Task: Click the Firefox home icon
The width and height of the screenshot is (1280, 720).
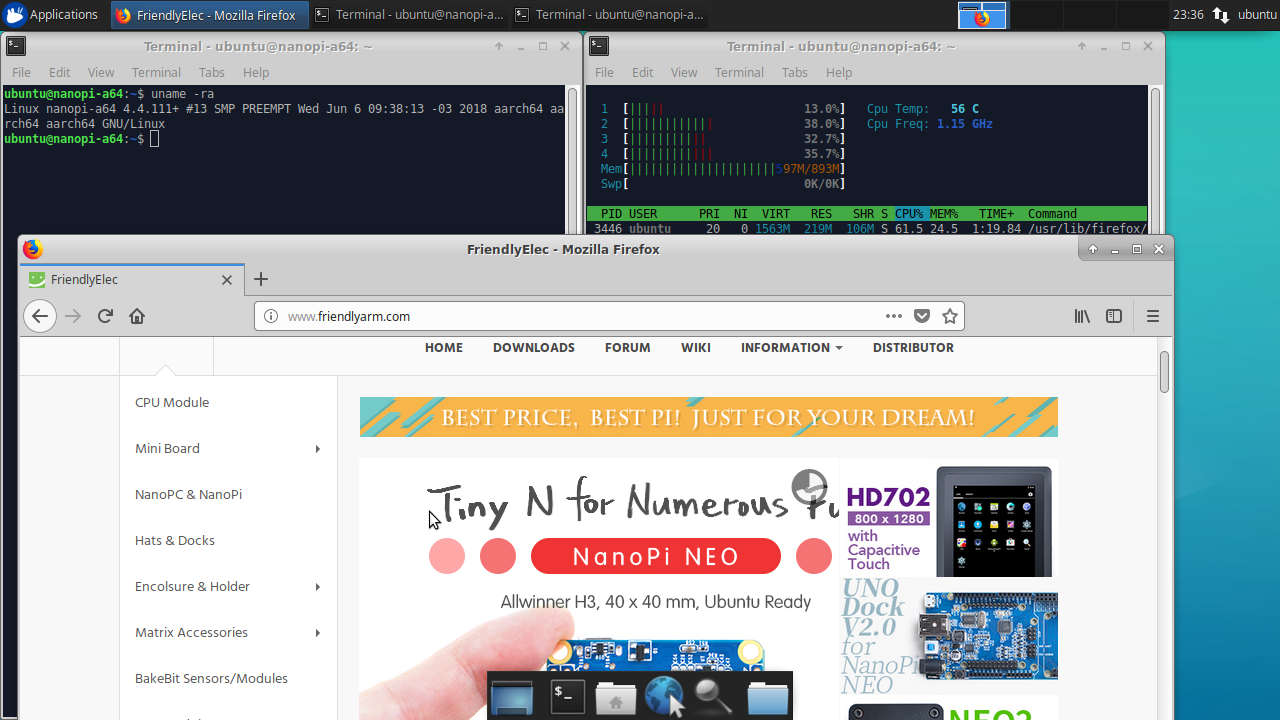Action: pos(137,316)
